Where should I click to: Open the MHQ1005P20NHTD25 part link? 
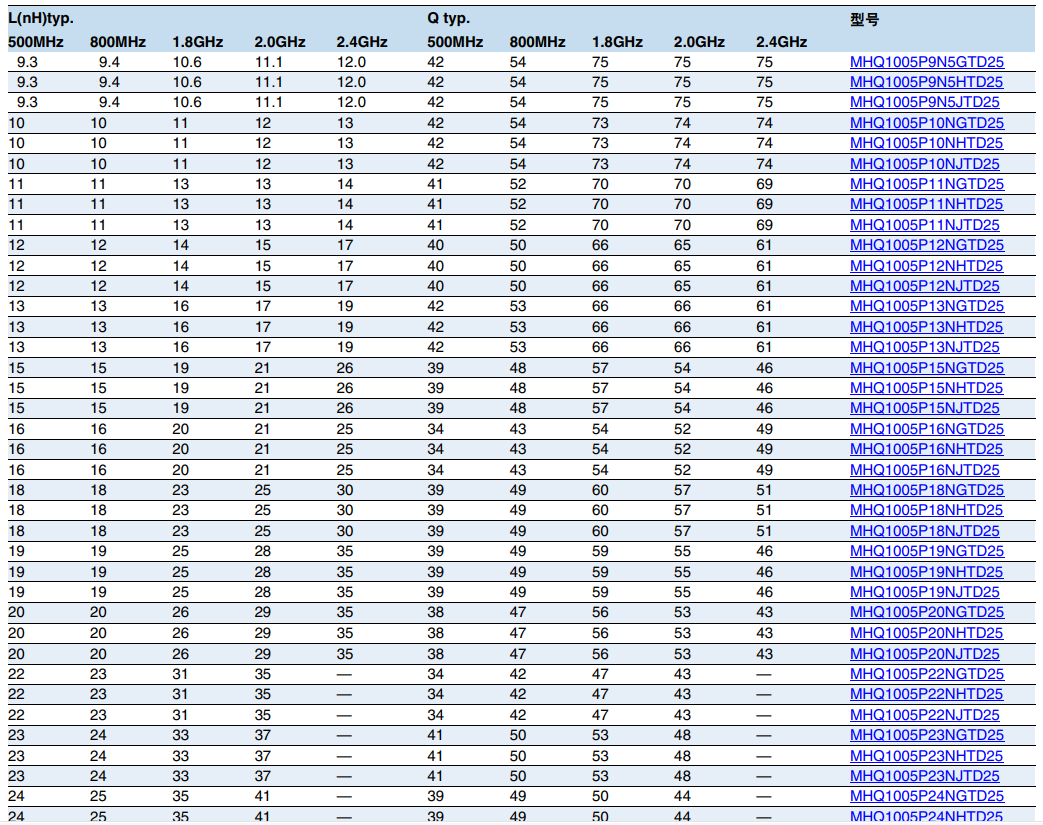(926, 633)
